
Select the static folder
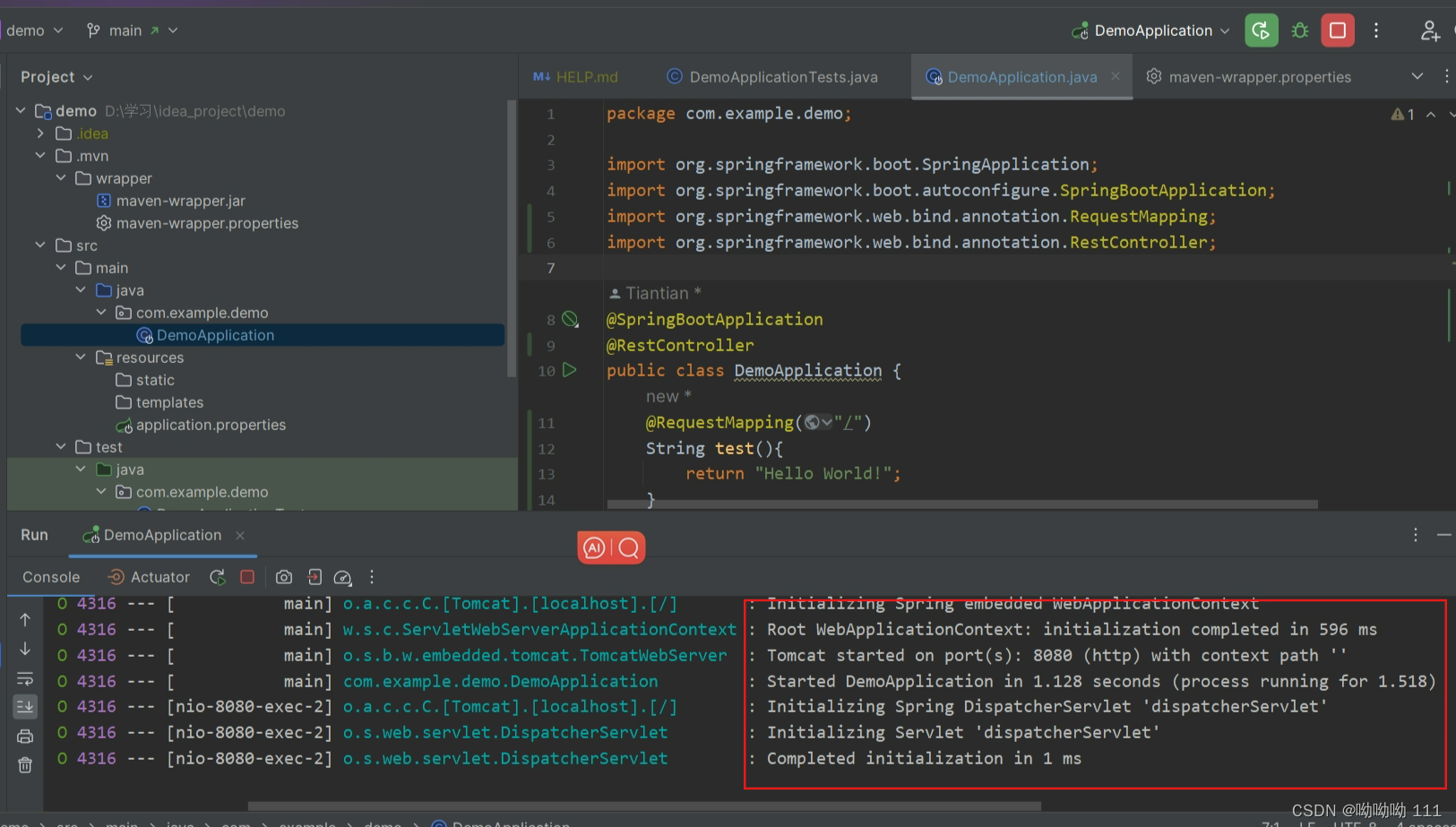pyautogui.click(x=145, y=380)
